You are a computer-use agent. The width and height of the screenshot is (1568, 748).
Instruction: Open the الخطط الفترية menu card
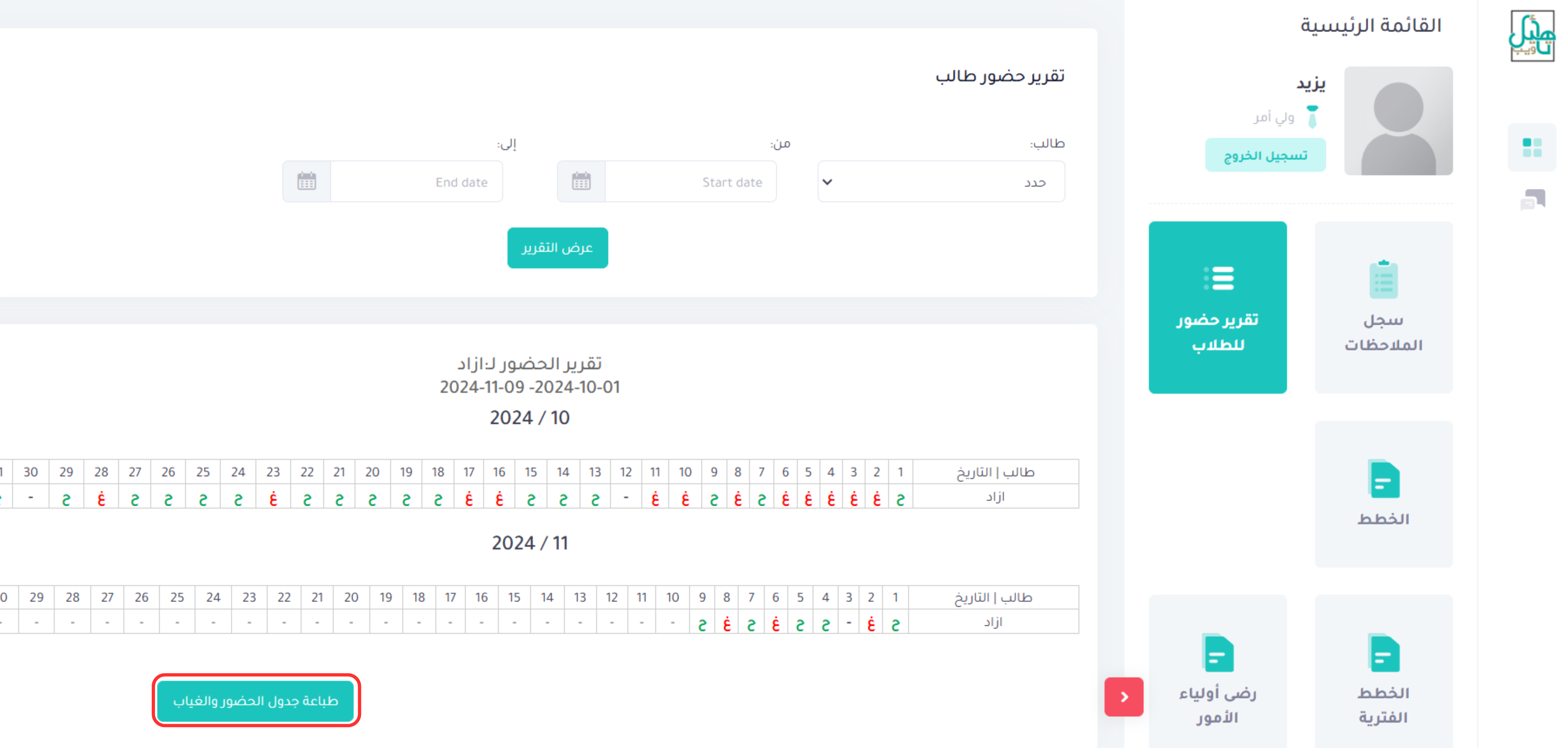pyautogui.click(x=1383, y=671)
